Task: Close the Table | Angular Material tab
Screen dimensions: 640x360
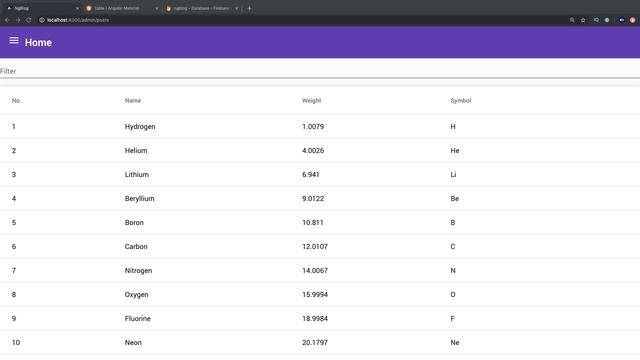Action: coord(157,8)
